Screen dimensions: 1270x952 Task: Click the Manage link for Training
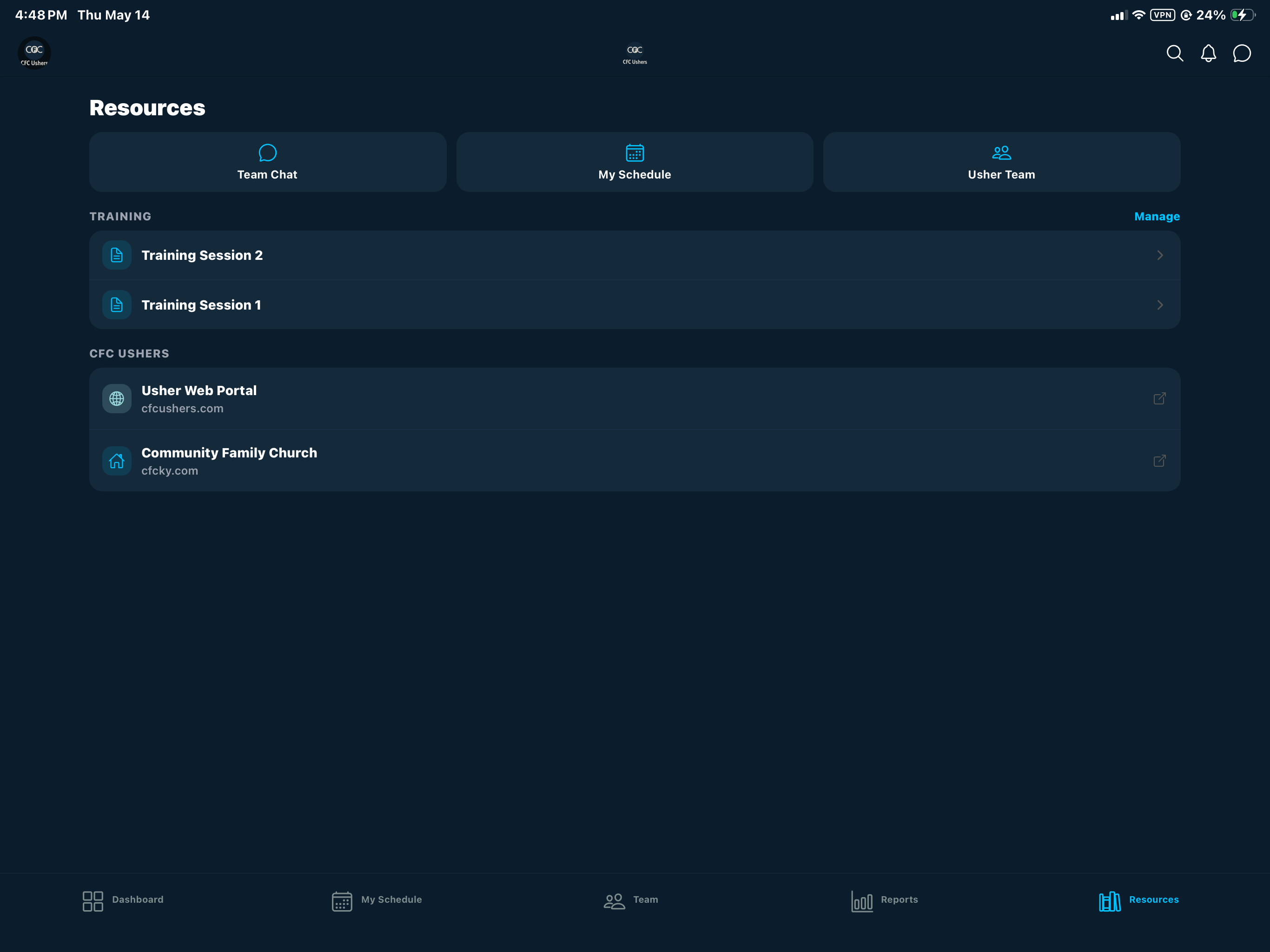click(x=1157, y=217)
